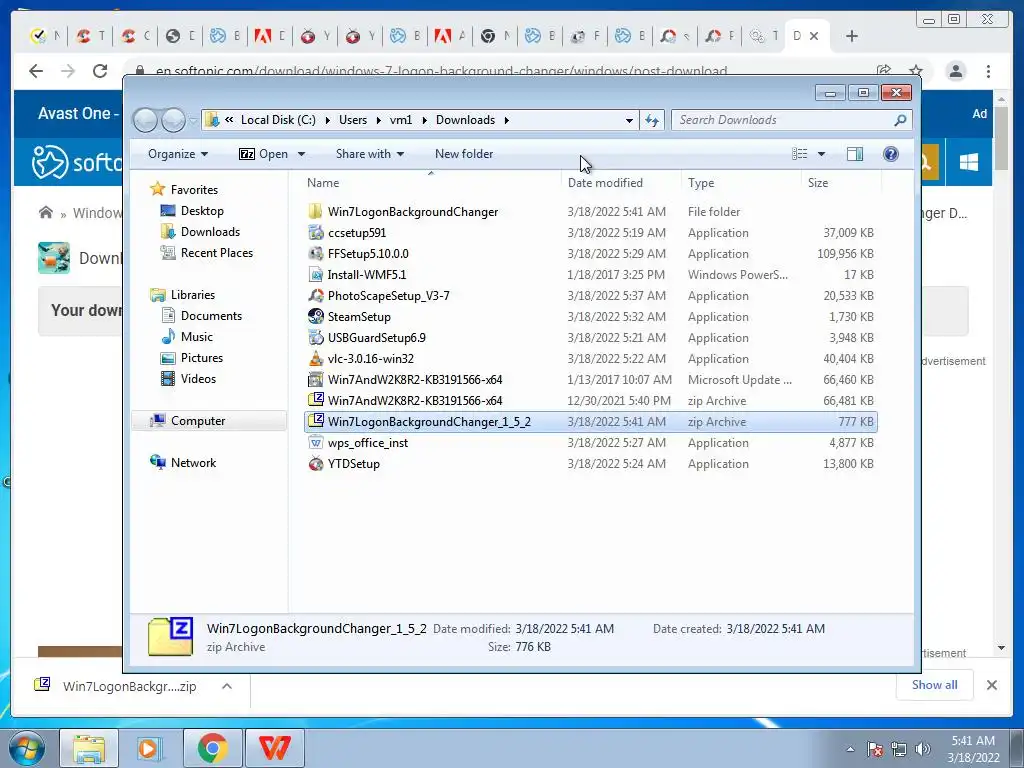Select Install-WMF5.1 PowerShell script icon

click(x=315, y=275)
